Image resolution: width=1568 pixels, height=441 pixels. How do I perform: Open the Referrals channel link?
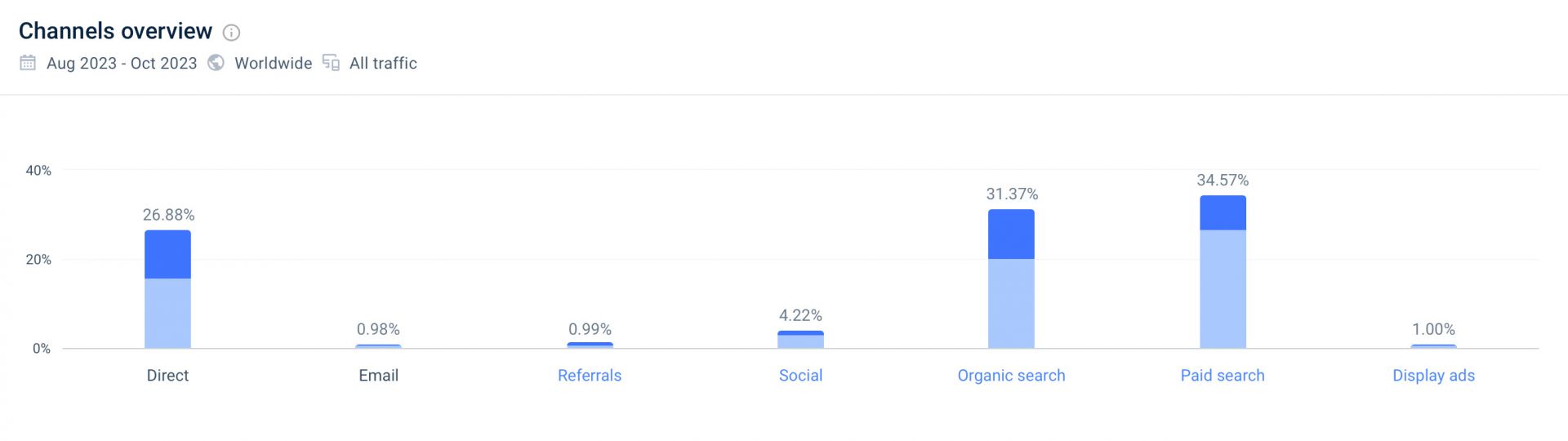pos(590,376)
